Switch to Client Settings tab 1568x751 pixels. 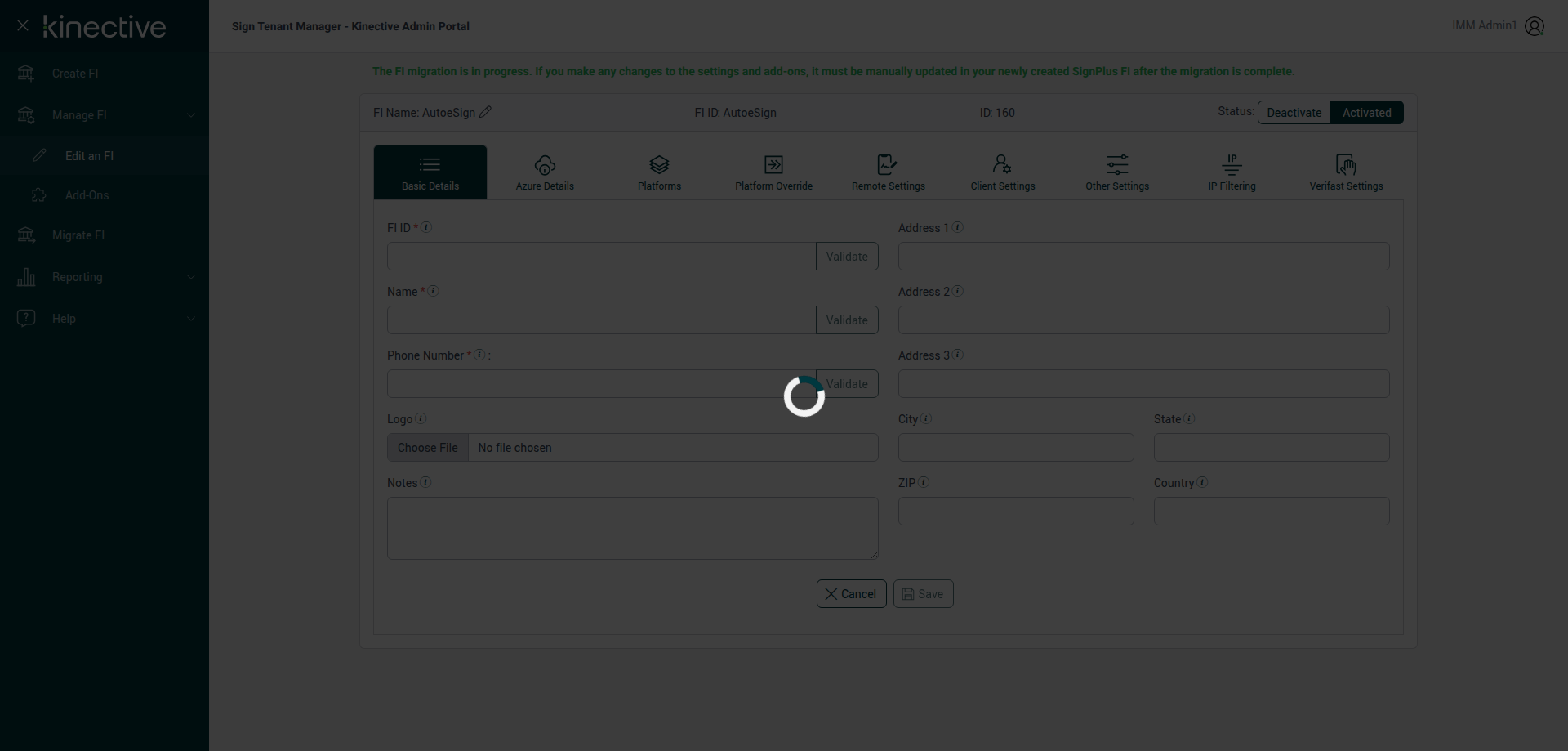click(1003, 172)
